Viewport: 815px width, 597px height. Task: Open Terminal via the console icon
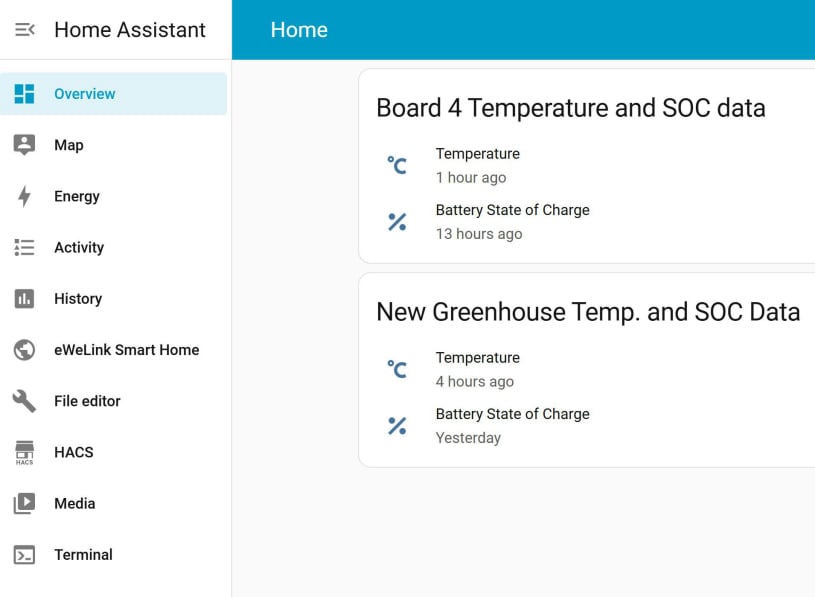pyautogui.click(x=24, y=554)
